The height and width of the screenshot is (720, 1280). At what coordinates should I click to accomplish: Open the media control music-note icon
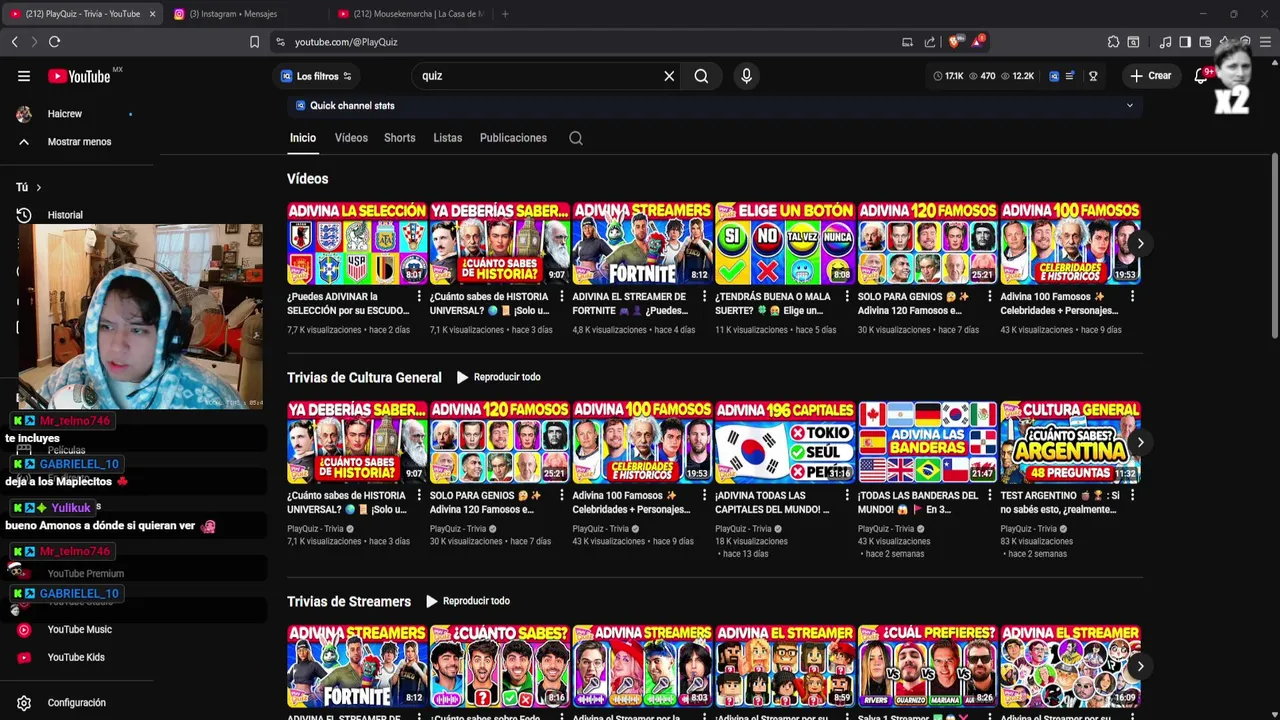click(x=1165, y=42)
